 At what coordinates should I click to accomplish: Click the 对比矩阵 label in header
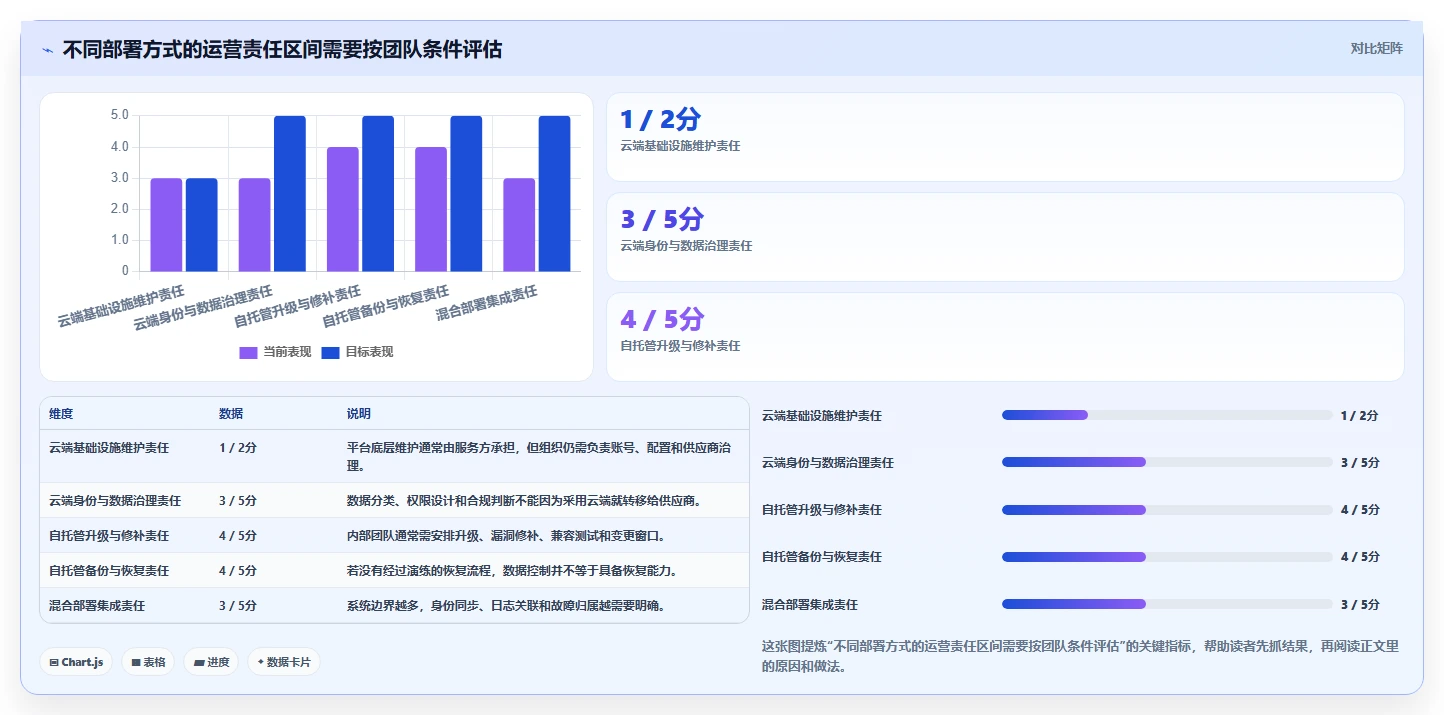coord(1376,48)
